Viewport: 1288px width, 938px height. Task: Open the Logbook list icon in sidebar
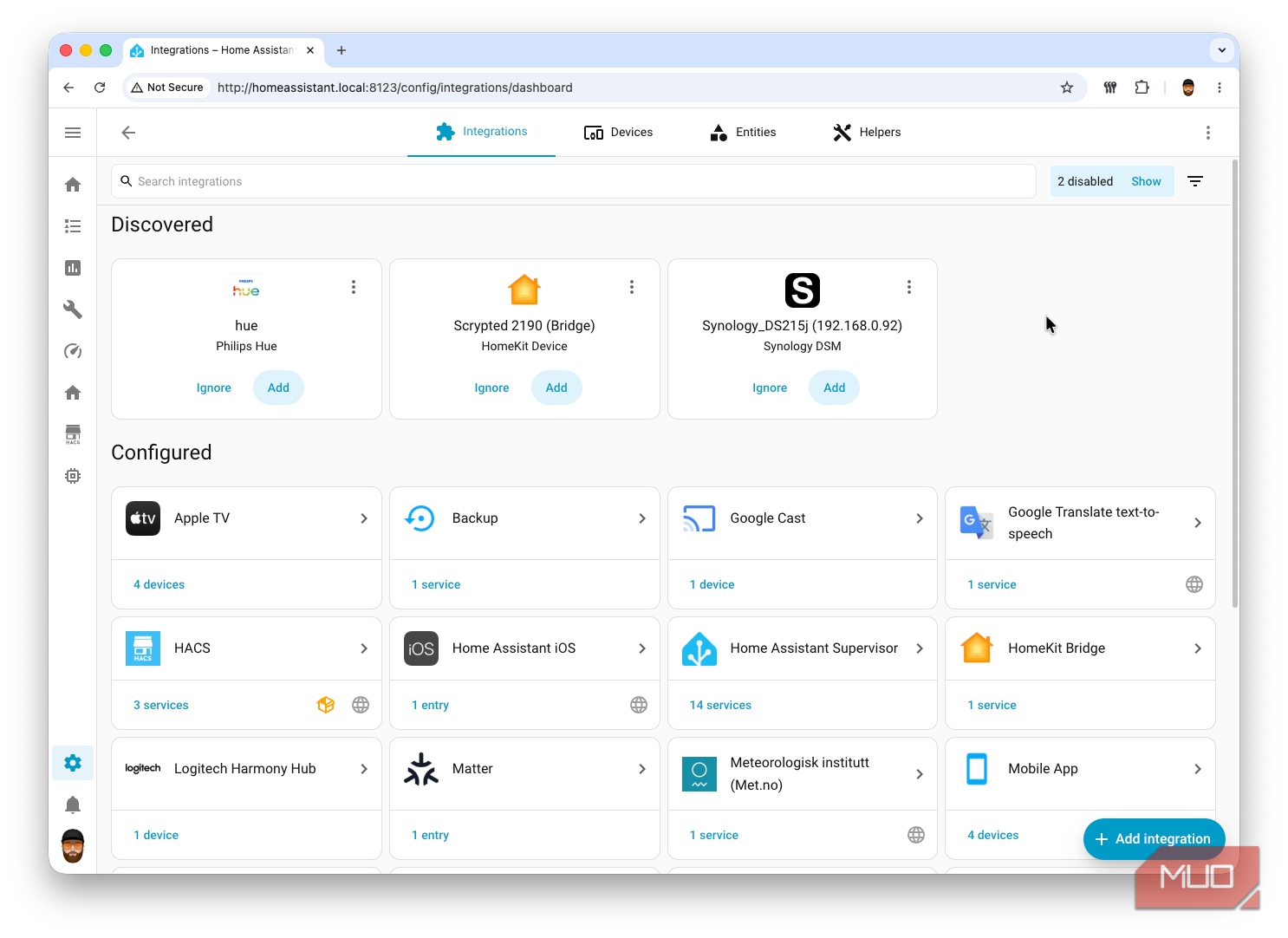pos(73,226)
